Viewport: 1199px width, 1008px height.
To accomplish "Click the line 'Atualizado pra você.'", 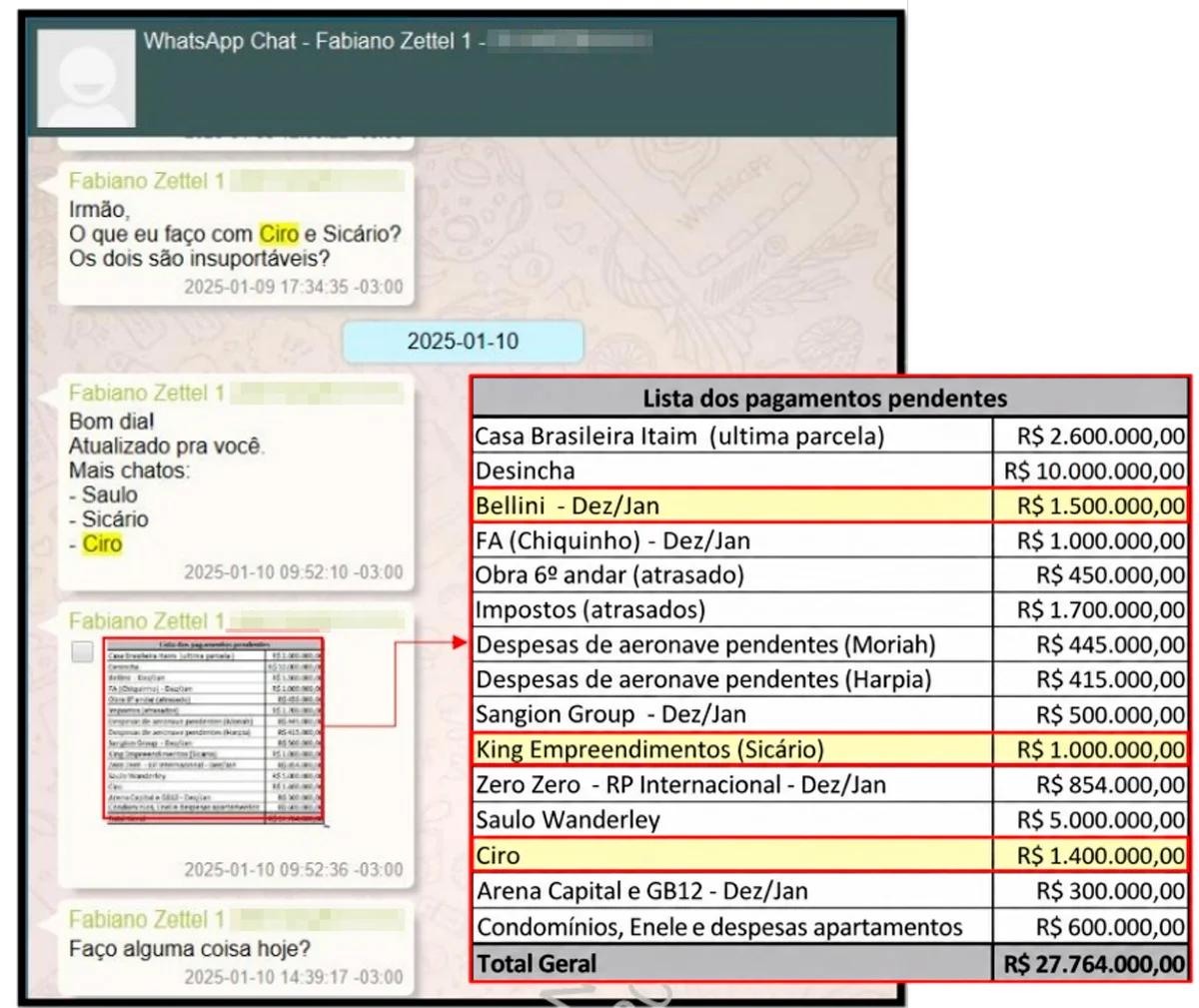I will click(x=166, y=446).
